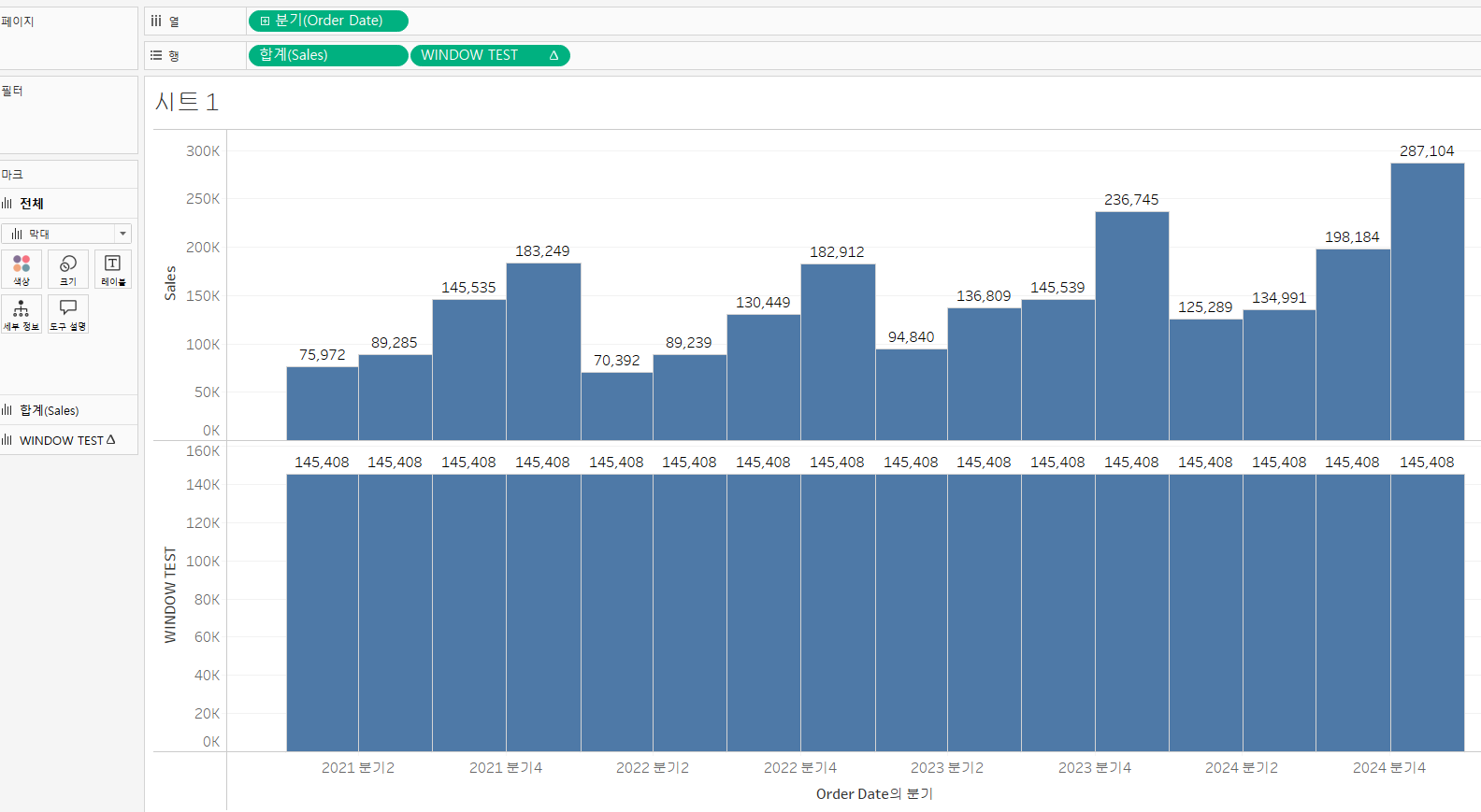Click the bar icon beside WINDOW TEST marks row

click(x=7, y=440)
